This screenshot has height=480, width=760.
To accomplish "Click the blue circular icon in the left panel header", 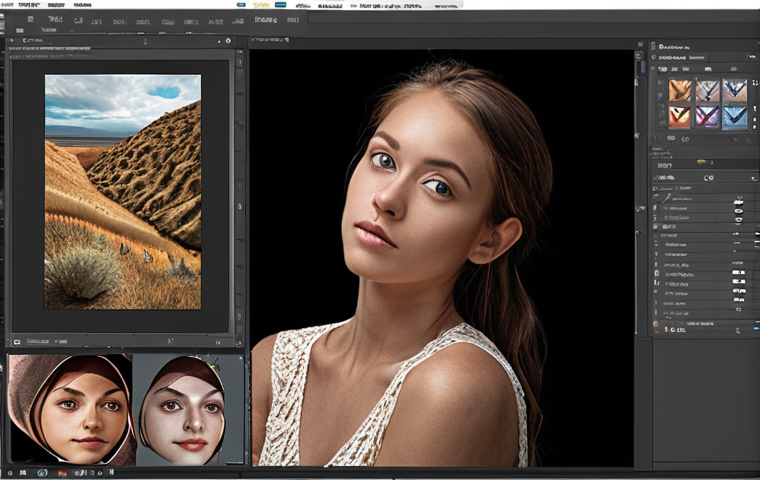I will pos(228,41).
